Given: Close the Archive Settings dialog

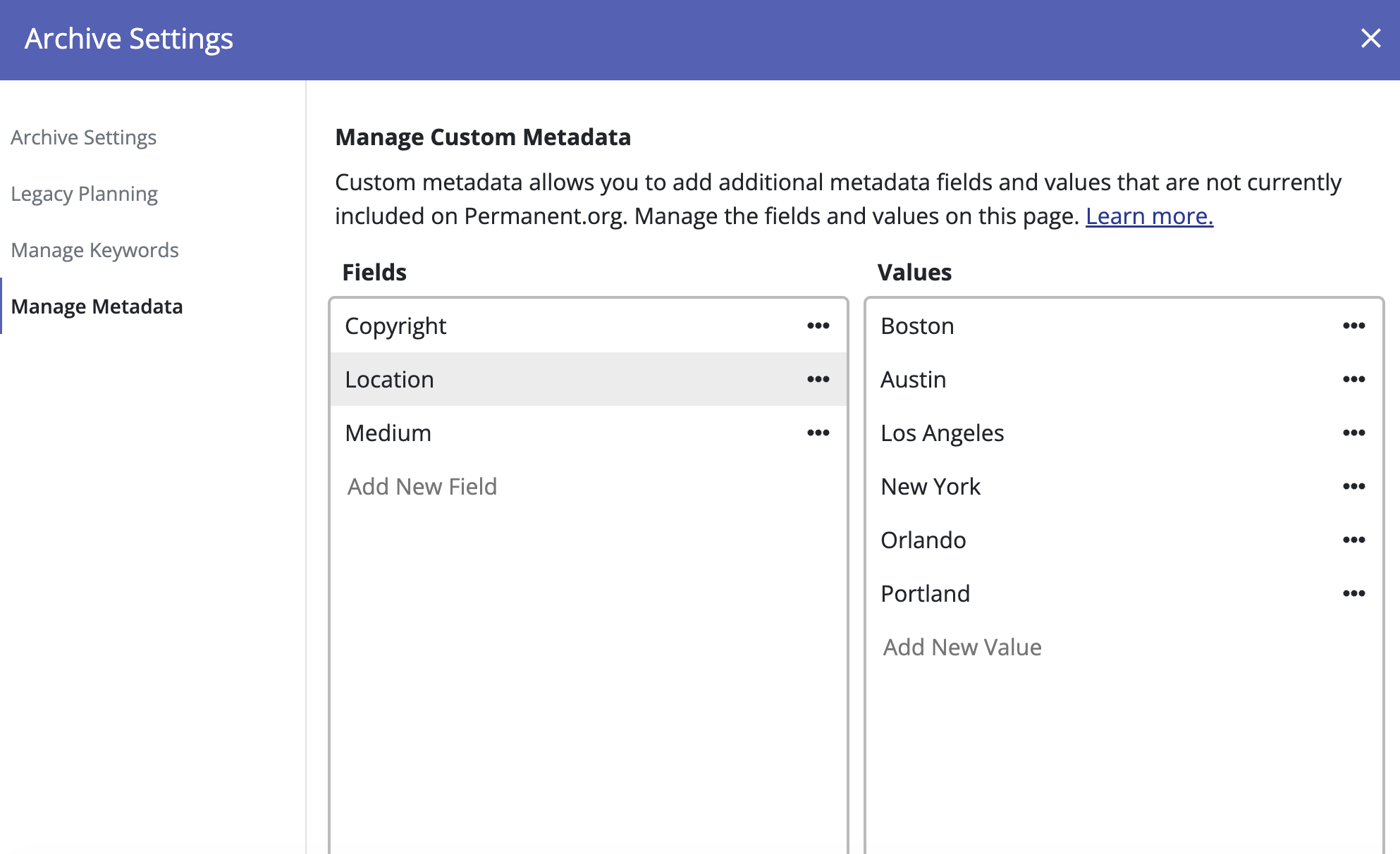Looking at the screenshot, I should click(1370, 38).
